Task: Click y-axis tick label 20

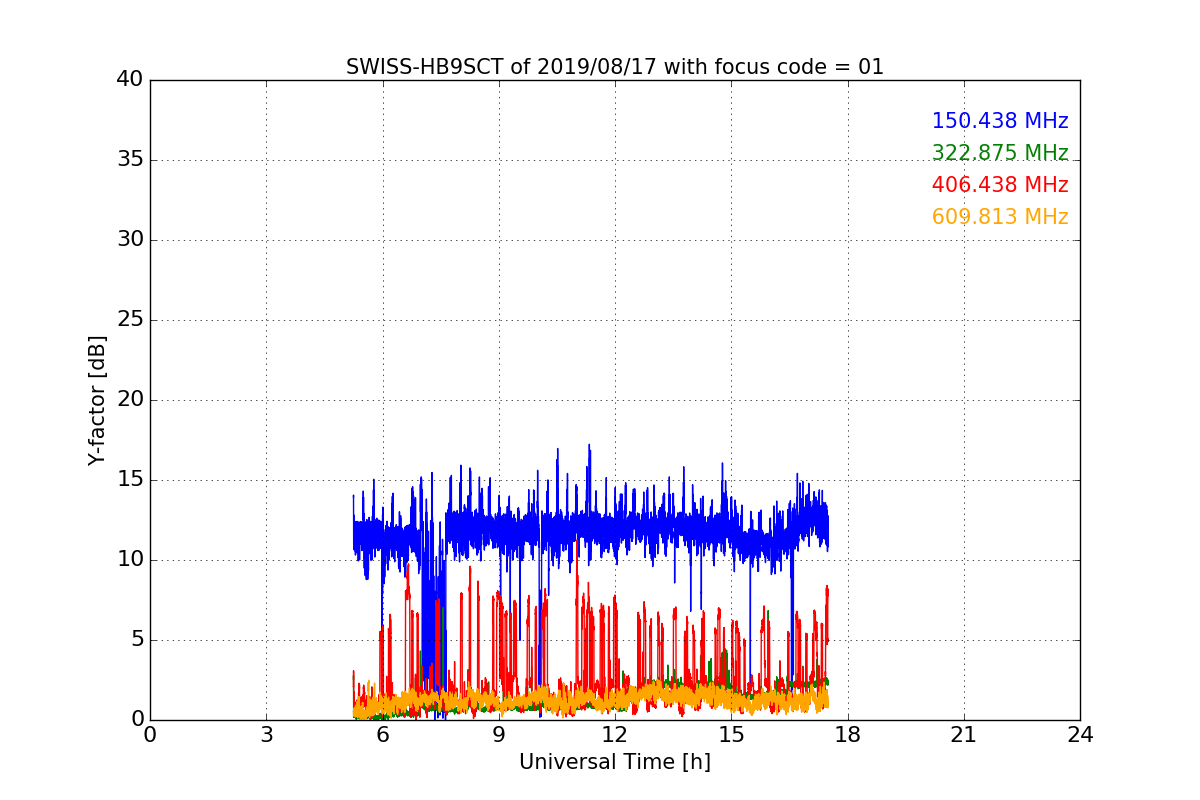Action: pos(130,400)
